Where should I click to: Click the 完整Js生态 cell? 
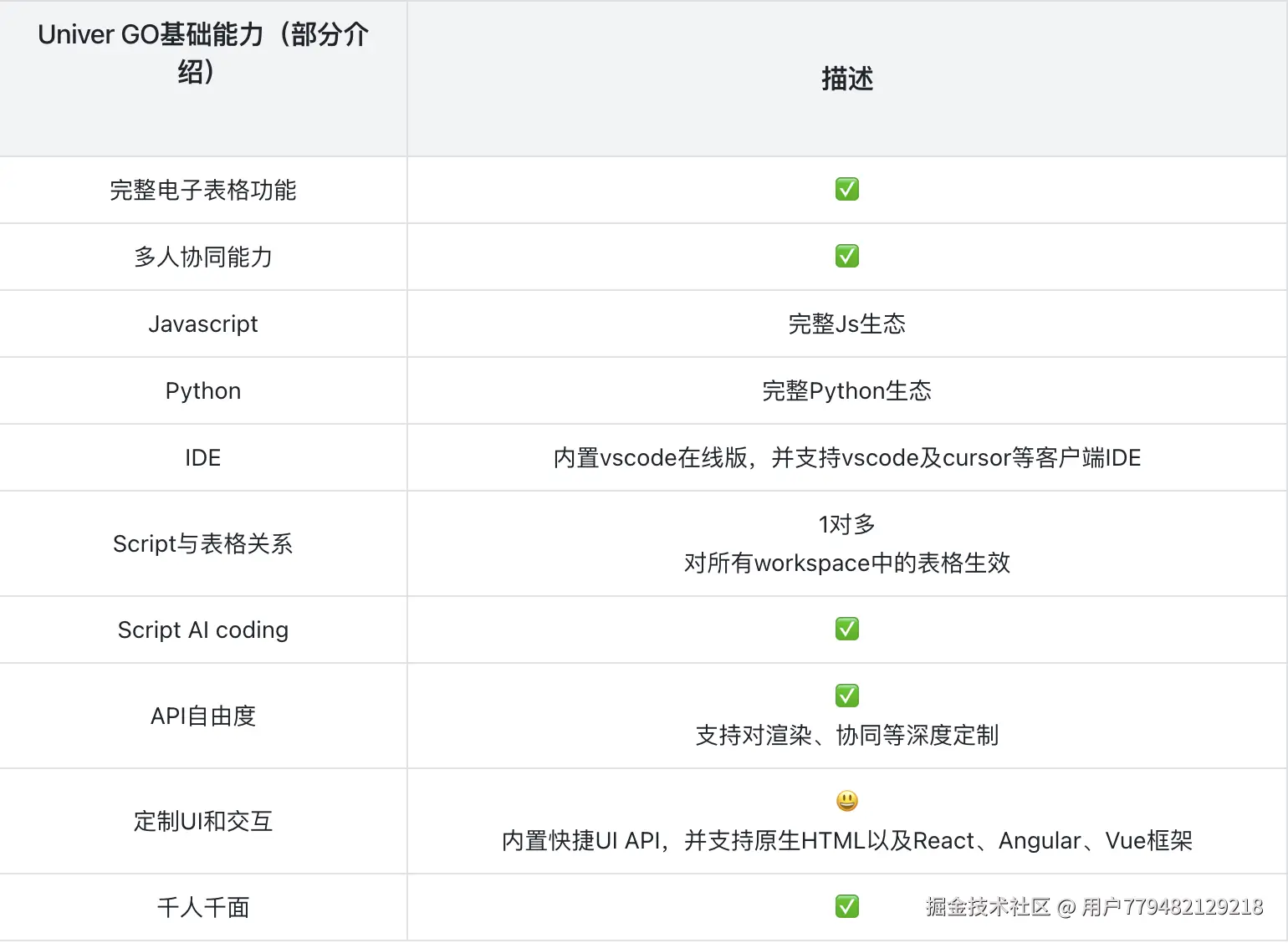846,324
